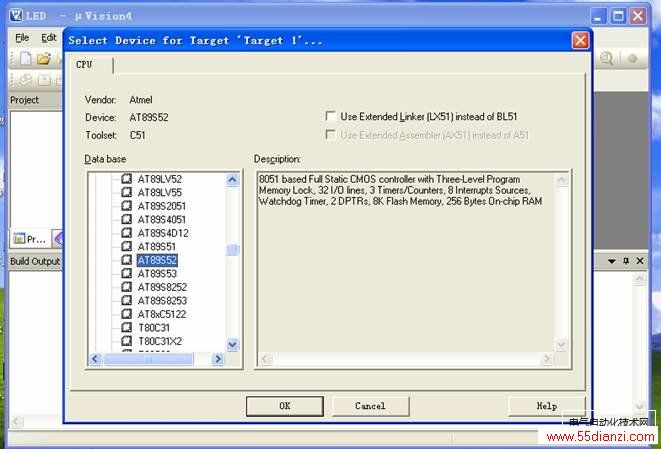Open the Build Output panel dropdown arrow

(x=612, y=261)
